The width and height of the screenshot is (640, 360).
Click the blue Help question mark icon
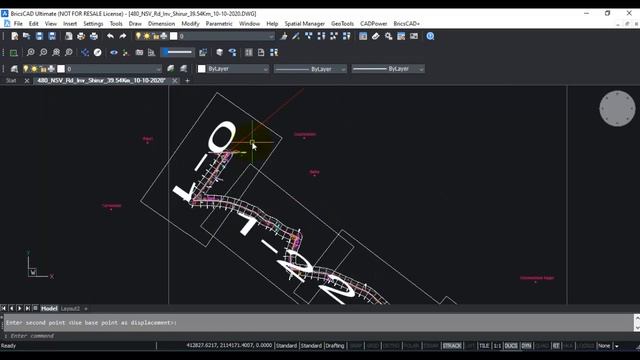coord(430,36)
